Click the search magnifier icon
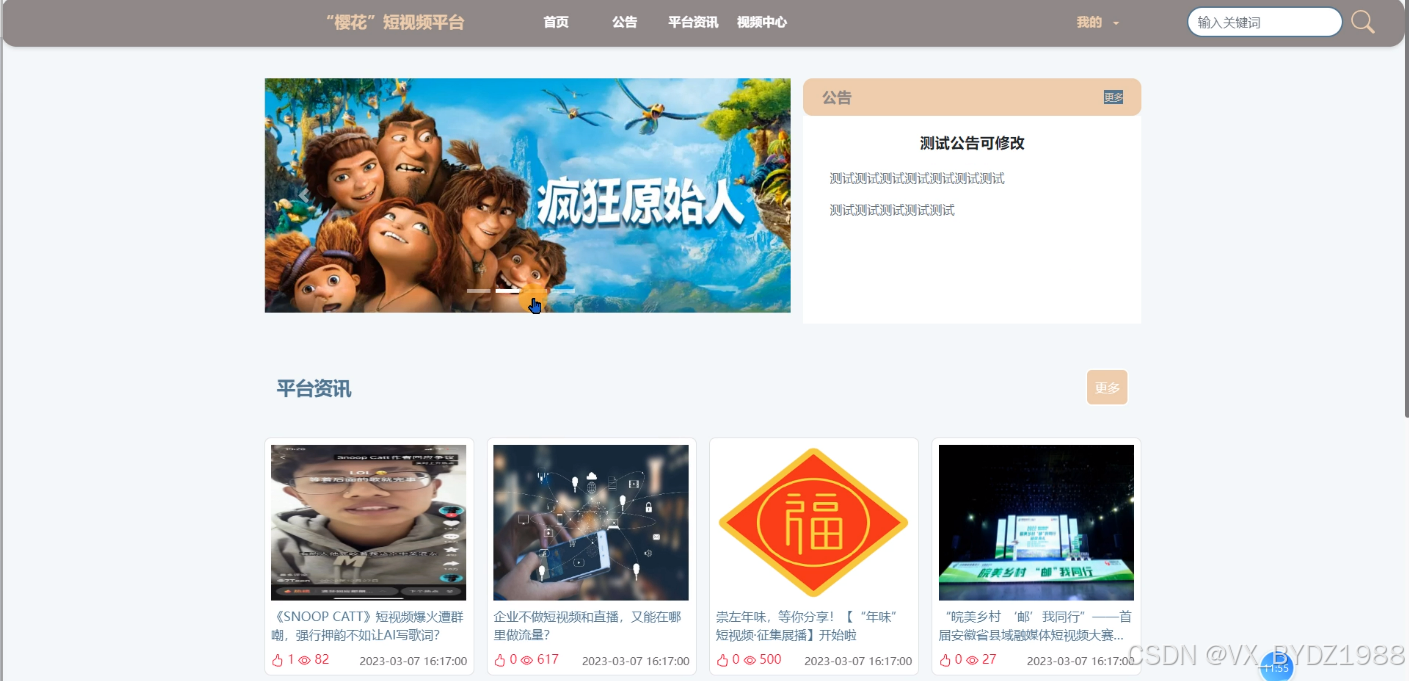The height and width of the screenshot is (681, 1409). 1363,22
